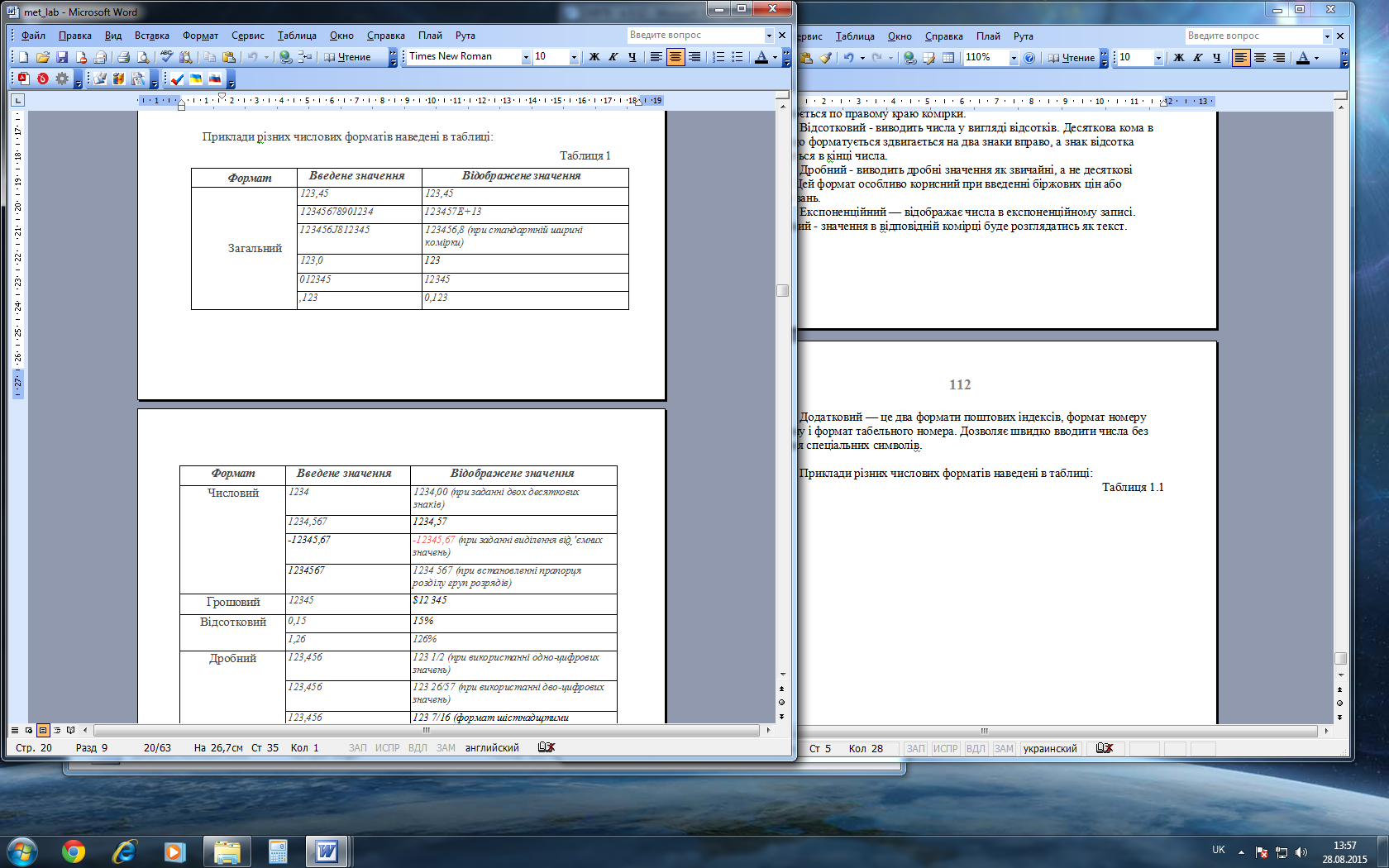Click the ИСПР indicator in the front status bar
The image size is (1389, 868).
[387, 747]
